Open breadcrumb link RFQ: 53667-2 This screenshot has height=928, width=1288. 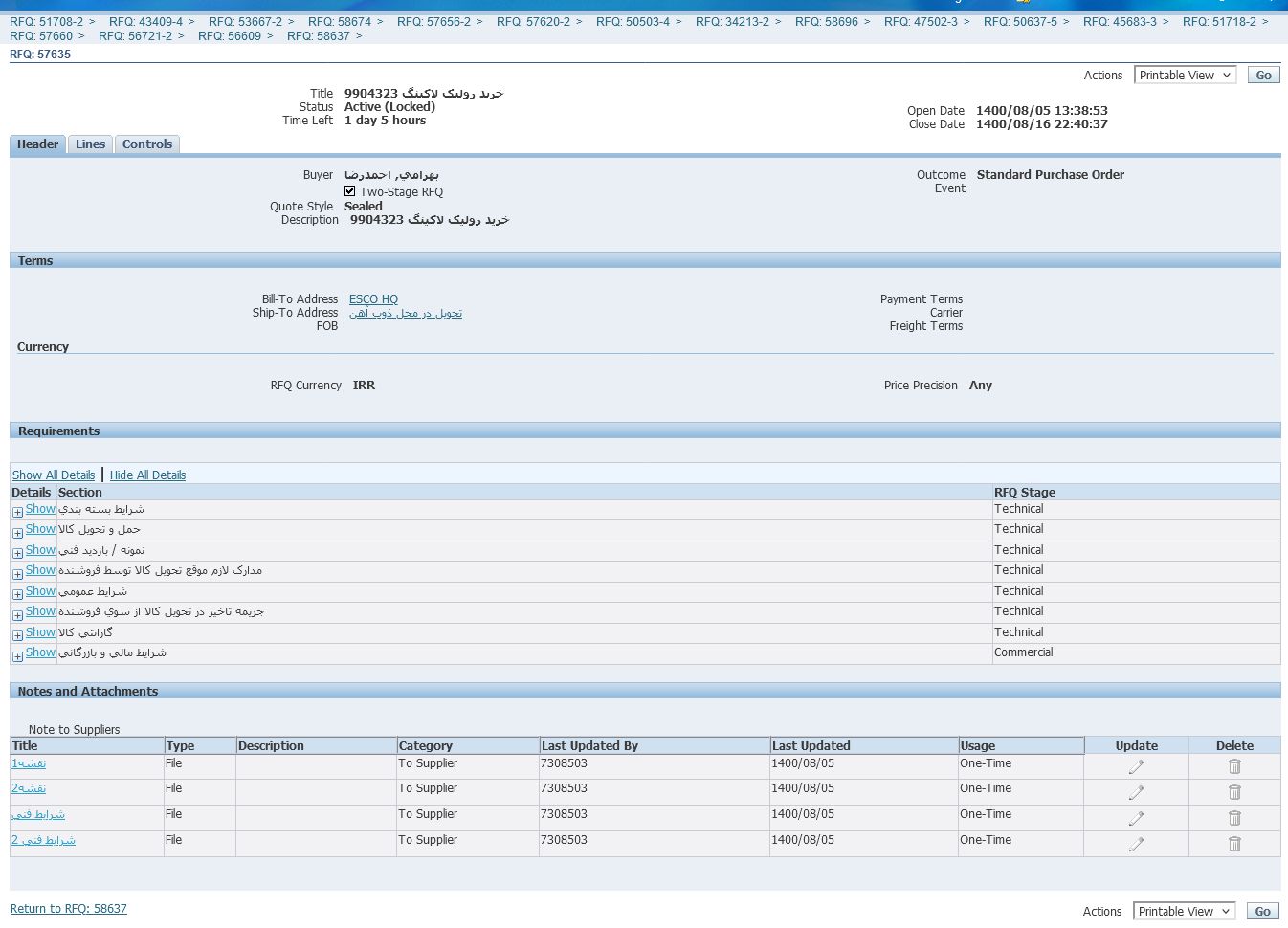245,21
